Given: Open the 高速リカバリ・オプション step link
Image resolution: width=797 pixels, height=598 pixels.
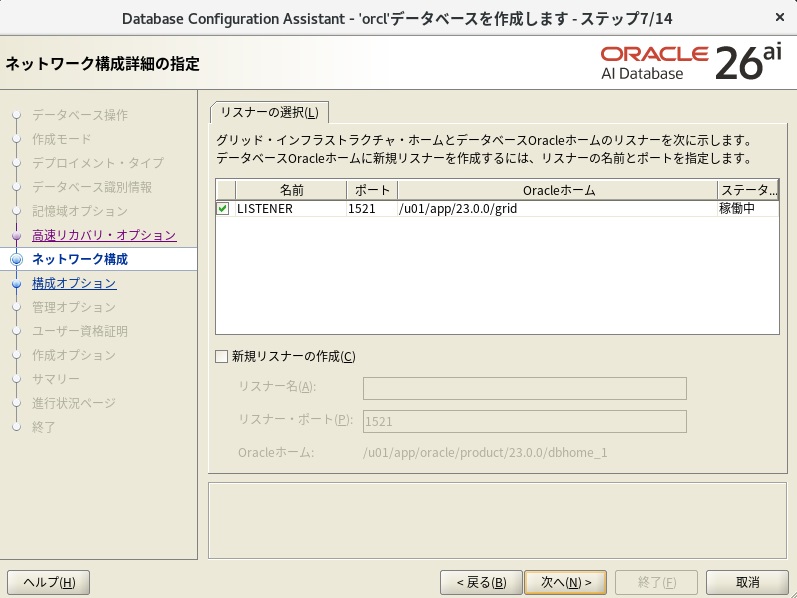Looking at the screenshot, I should click(x=104, y=235).
